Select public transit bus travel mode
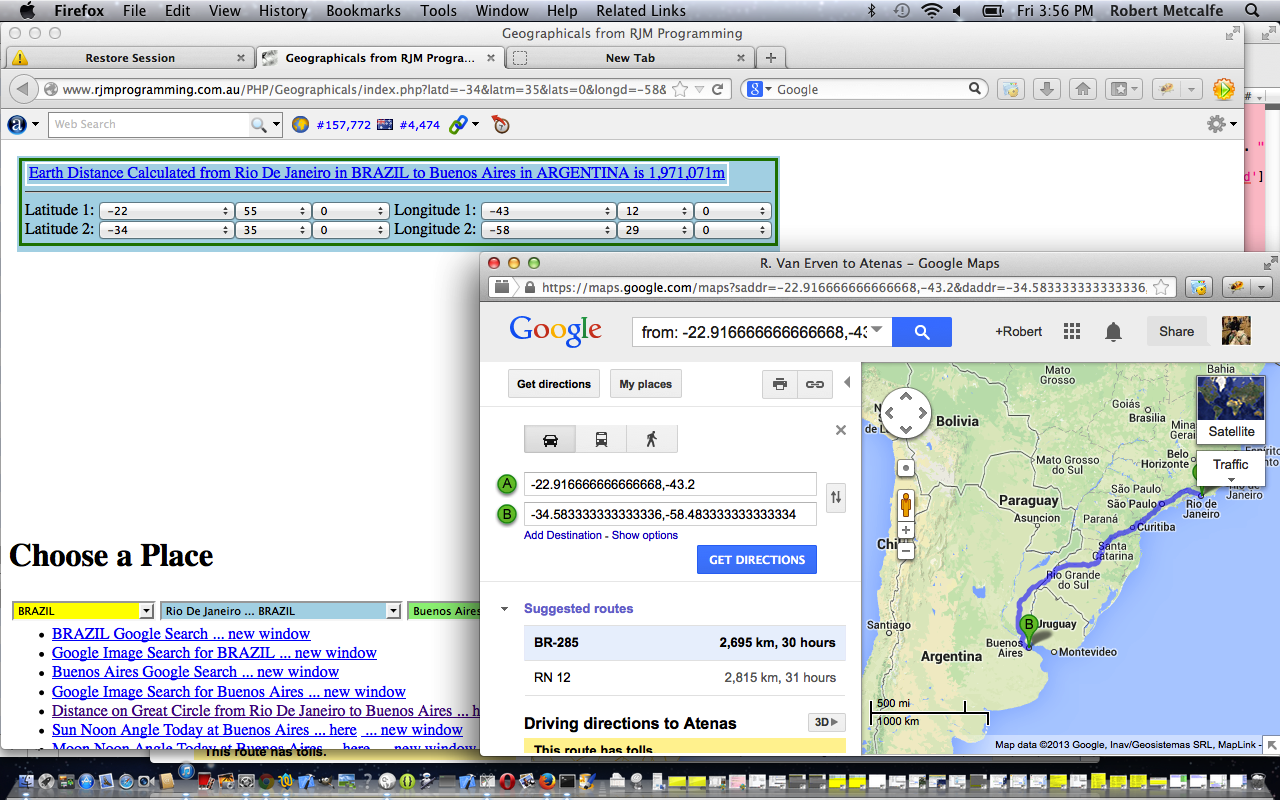1280x800 pixels. [601, 439]
